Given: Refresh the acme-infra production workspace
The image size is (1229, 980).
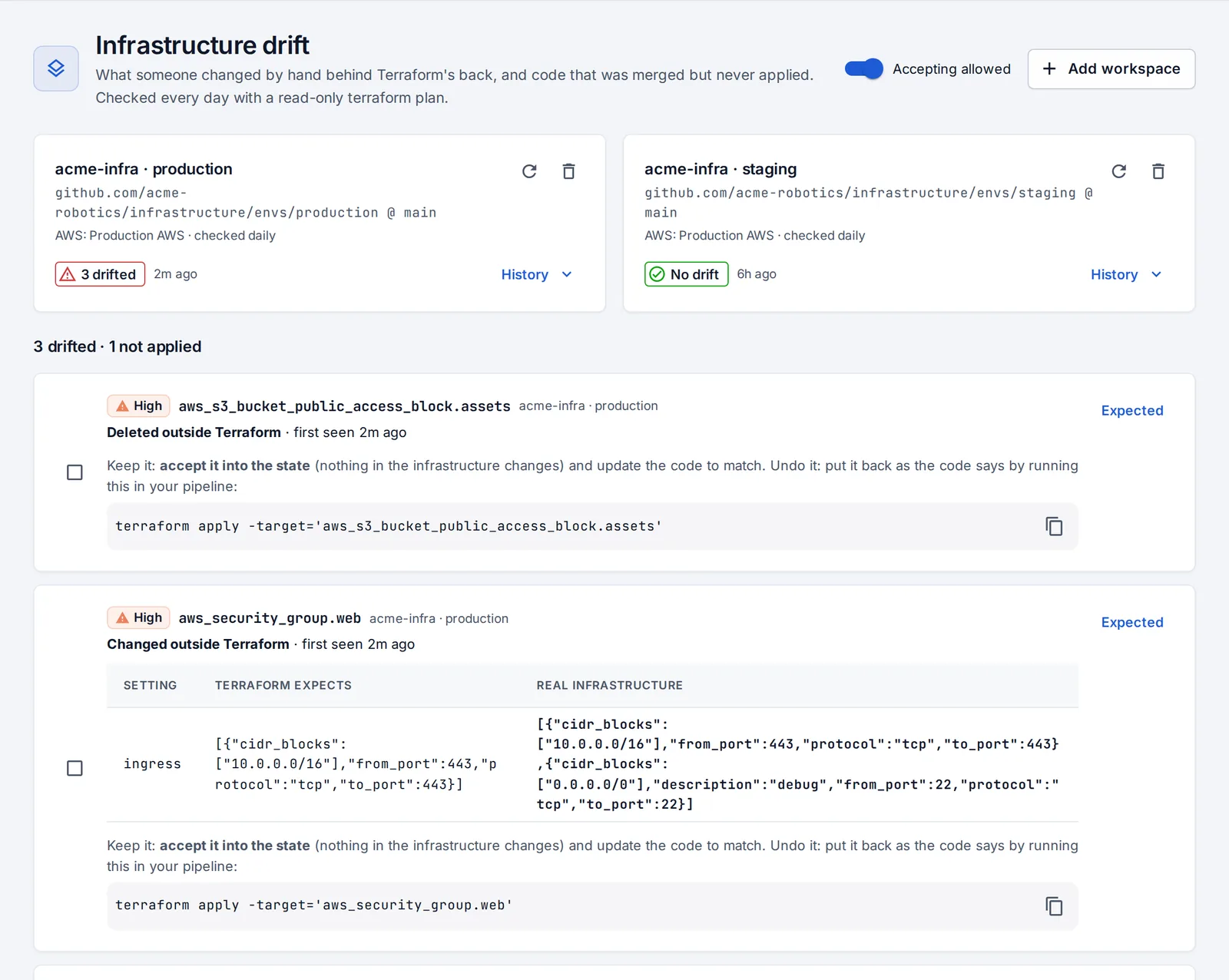Looking at the screenshot, I should coord(529,171).
